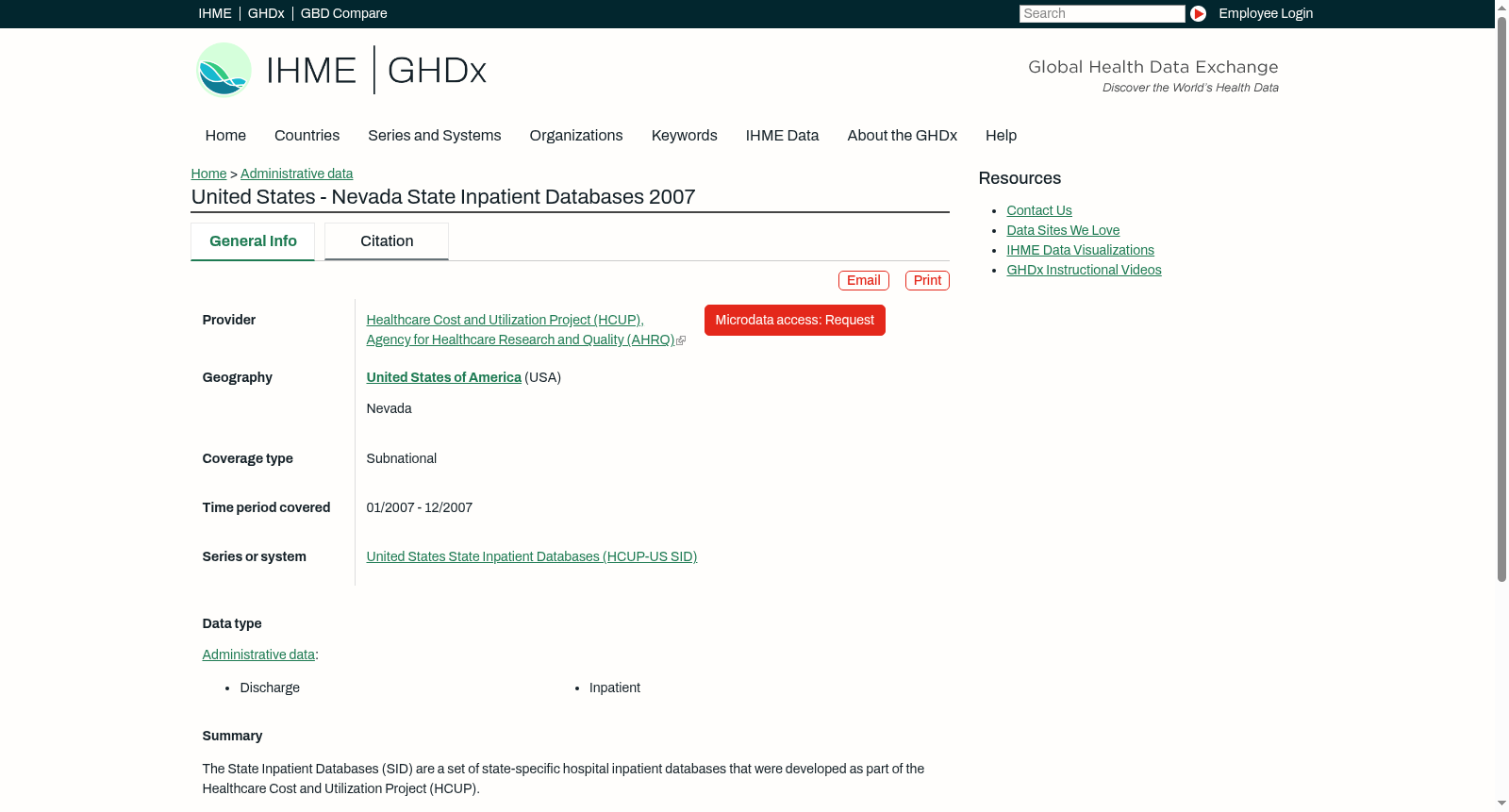Click the GHDx wordmark in the header
The image size is (1509, 812).
[437, 70]
